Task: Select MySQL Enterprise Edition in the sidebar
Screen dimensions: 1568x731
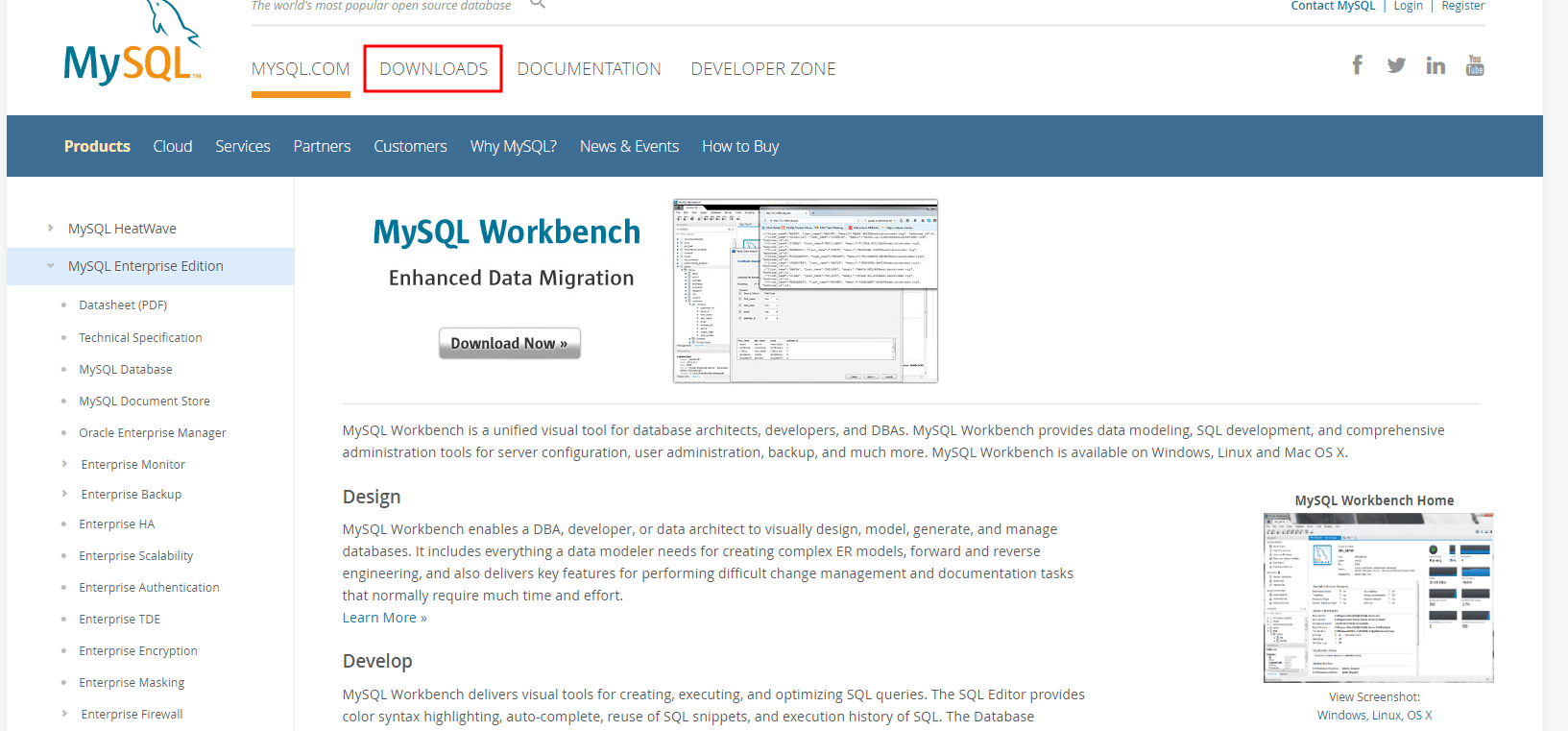Action: tap(146, 266)
